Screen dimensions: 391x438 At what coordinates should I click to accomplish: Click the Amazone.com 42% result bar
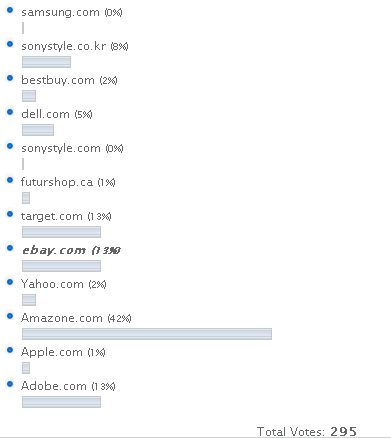[147, 334]
